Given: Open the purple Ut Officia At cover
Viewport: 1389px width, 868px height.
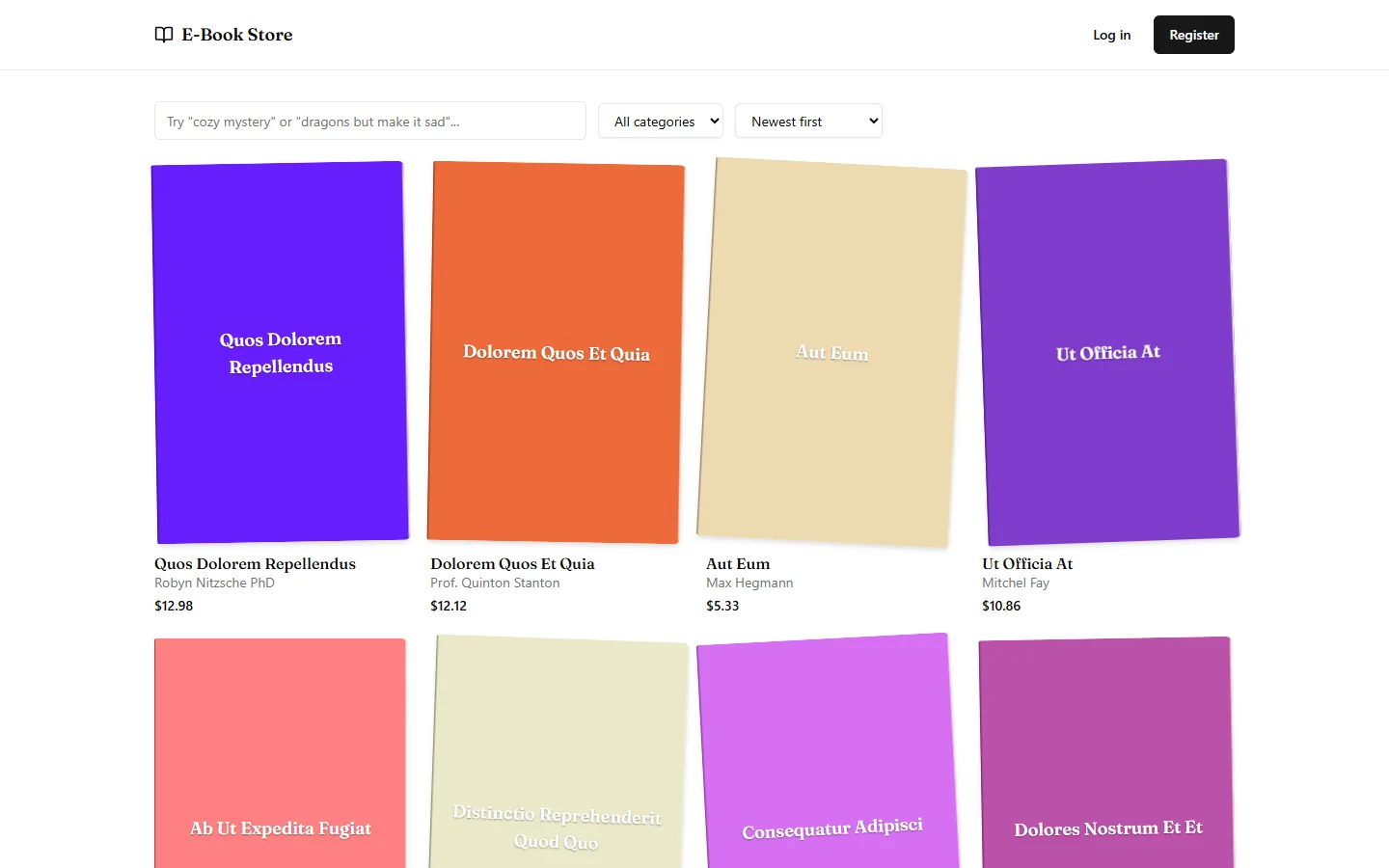Looking at the screenshot, I should point(1107,352).
